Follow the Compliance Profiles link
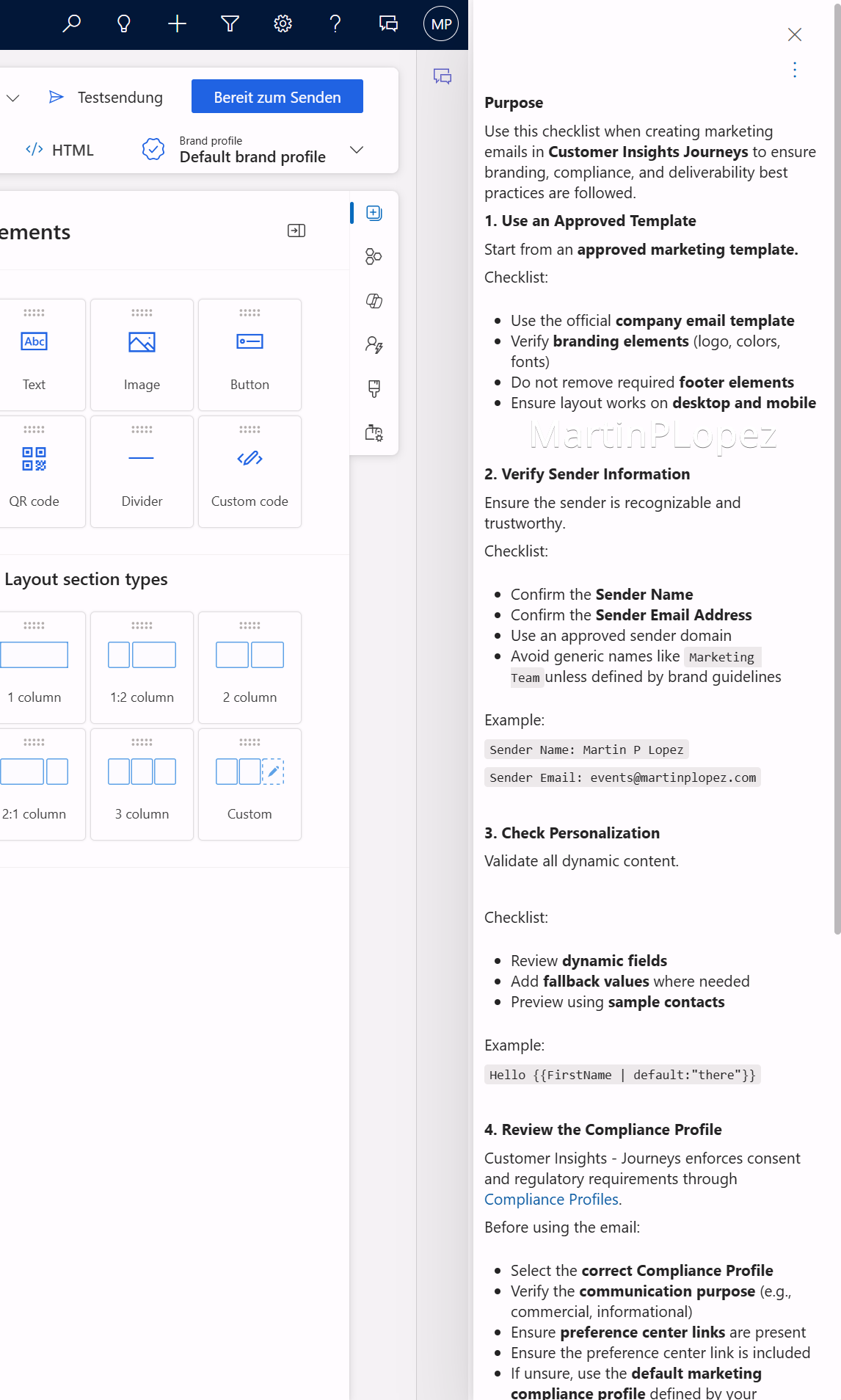The image size is (841, 1400). (x=551, y=1200)
